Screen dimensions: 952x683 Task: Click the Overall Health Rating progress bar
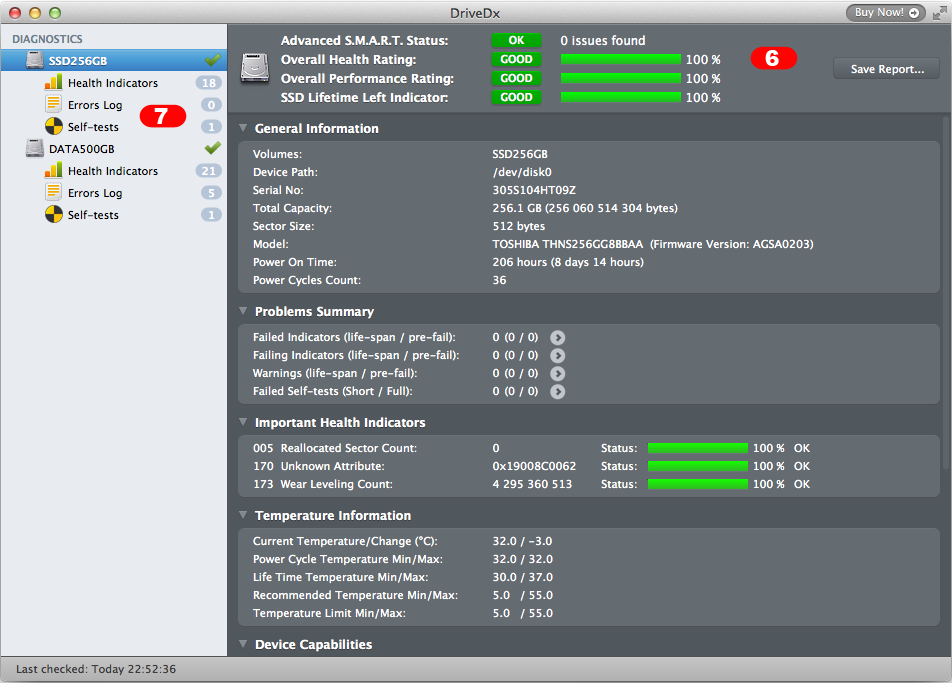point(620,59)
